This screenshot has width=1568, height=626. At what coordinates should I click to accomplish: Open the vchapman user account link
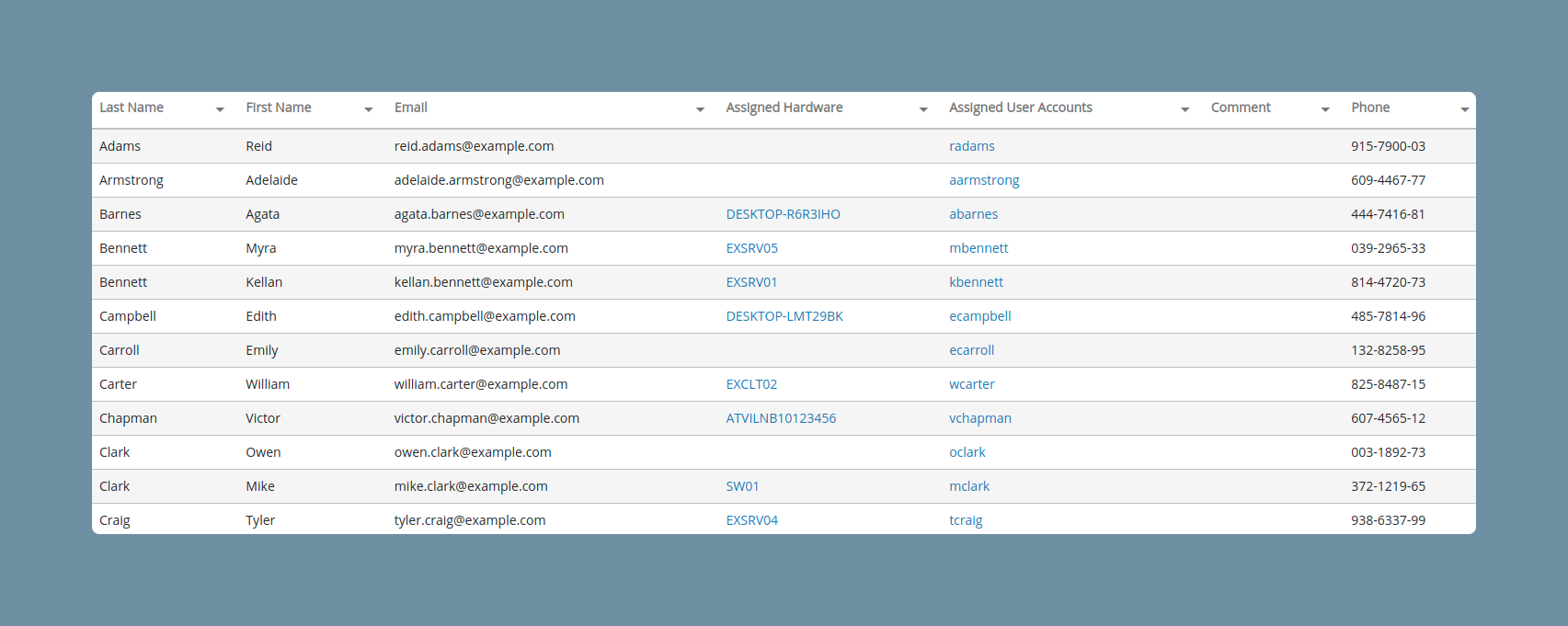pyautogui.click(x=980, y=418)
